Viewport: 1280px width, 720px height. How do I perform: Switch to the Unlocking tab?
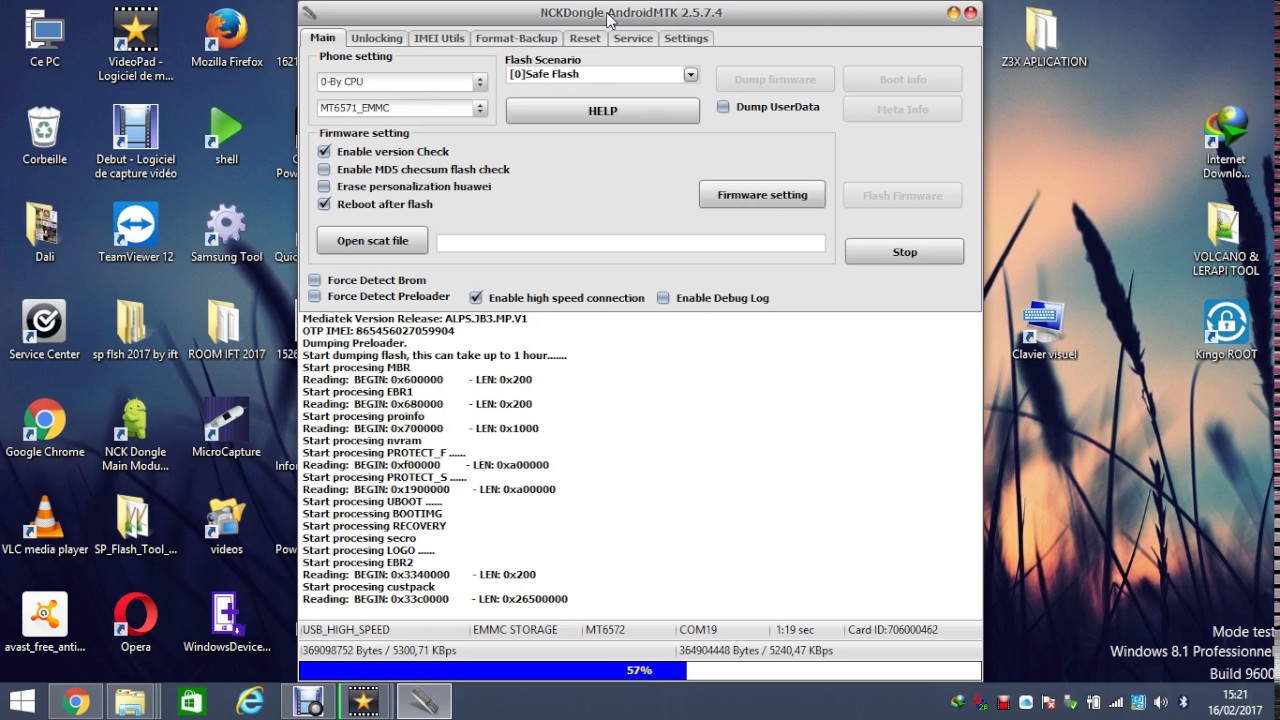tap(376, 38)
